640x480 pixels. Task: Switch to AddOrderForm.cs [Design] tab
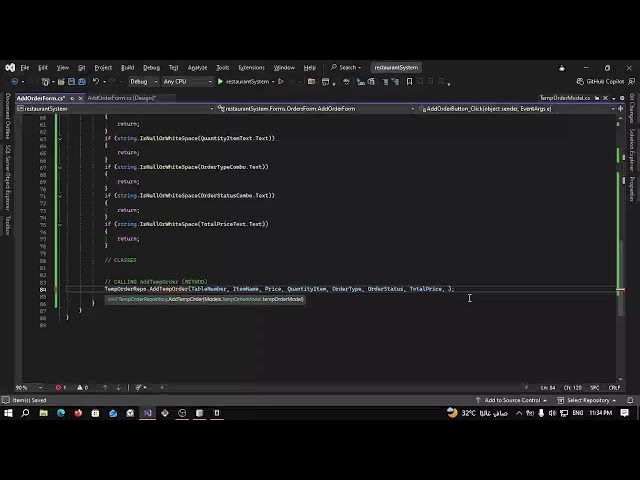[x=122, y=98]
